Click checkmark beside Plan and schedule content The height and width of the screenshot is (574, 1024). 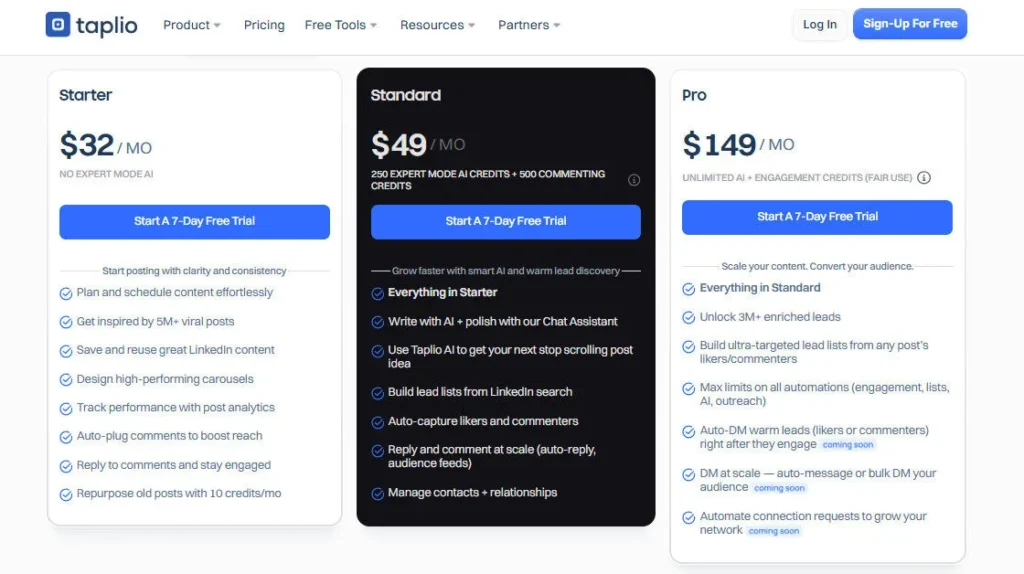click(x=66, y=293)
